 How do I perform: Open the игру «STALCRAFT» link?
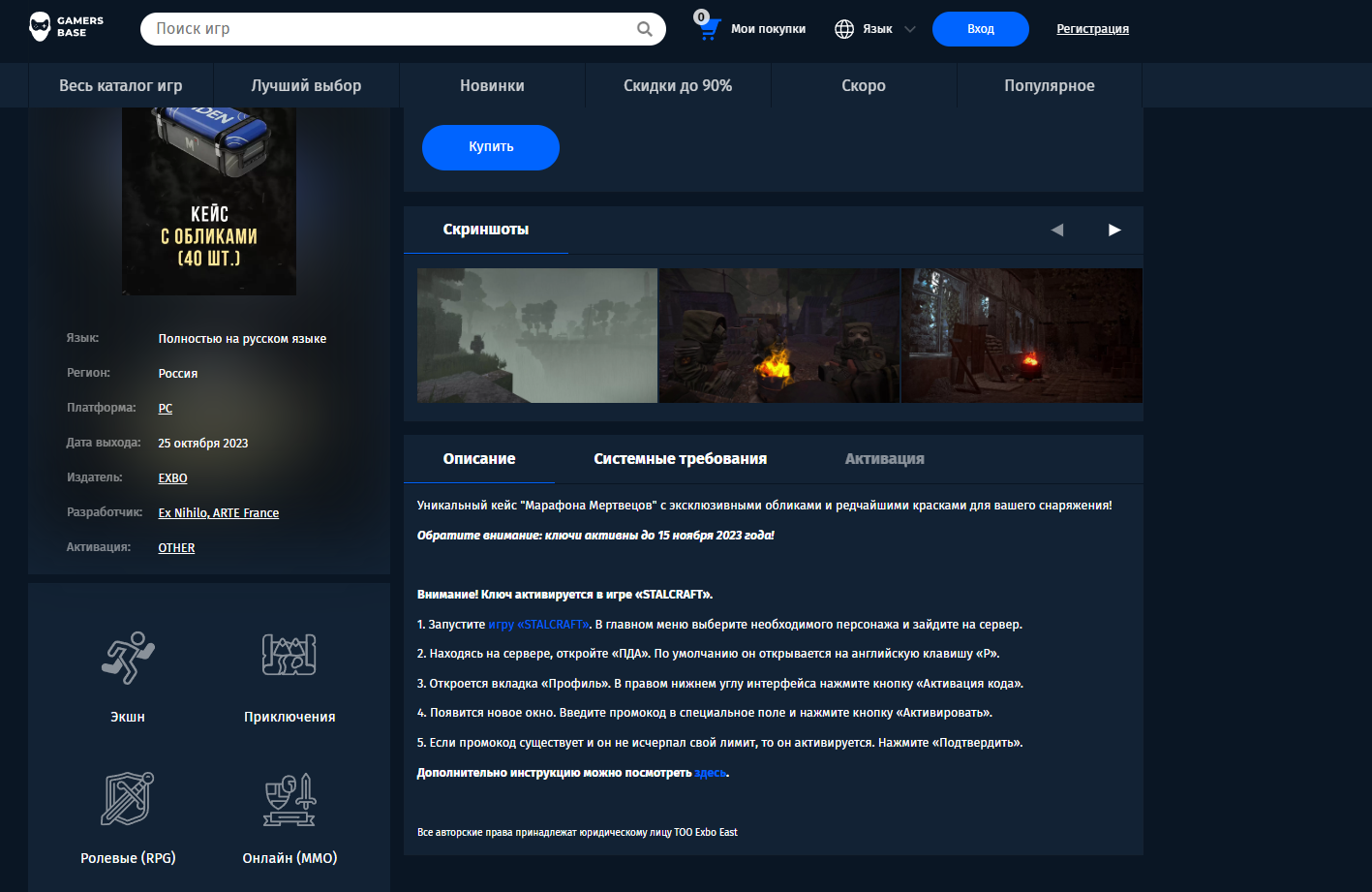point(539,625)
